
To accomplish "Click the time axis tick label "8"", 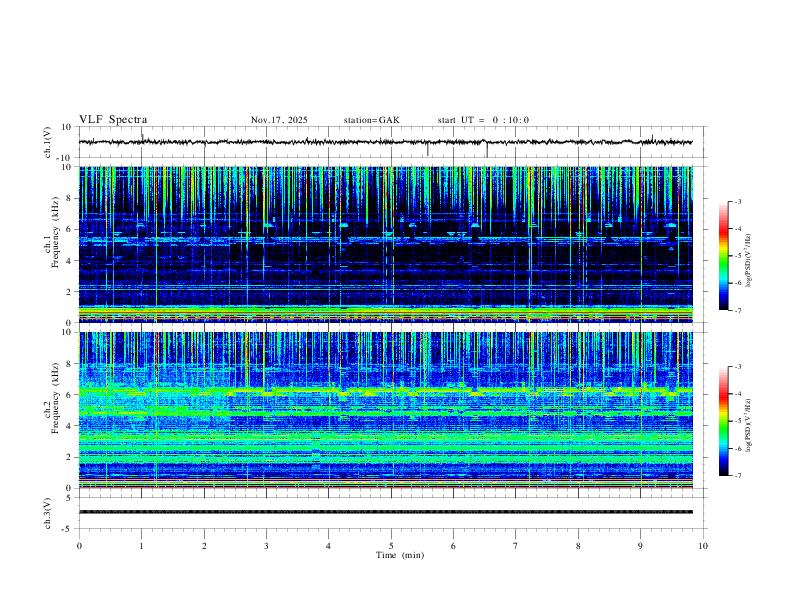I will pos(578,546).
